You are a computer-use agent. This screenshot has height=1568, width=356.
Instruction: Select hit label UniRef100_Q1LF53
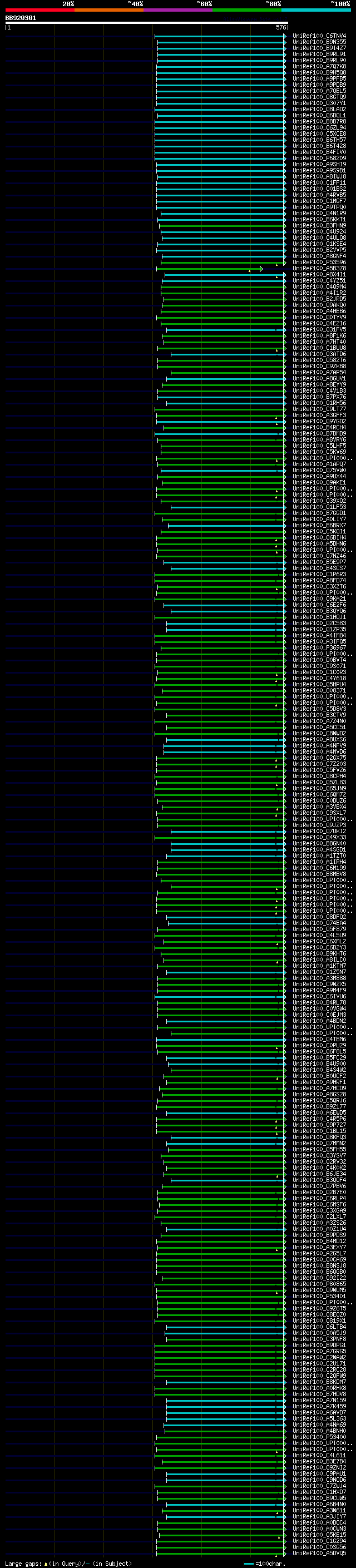(319, 508)
